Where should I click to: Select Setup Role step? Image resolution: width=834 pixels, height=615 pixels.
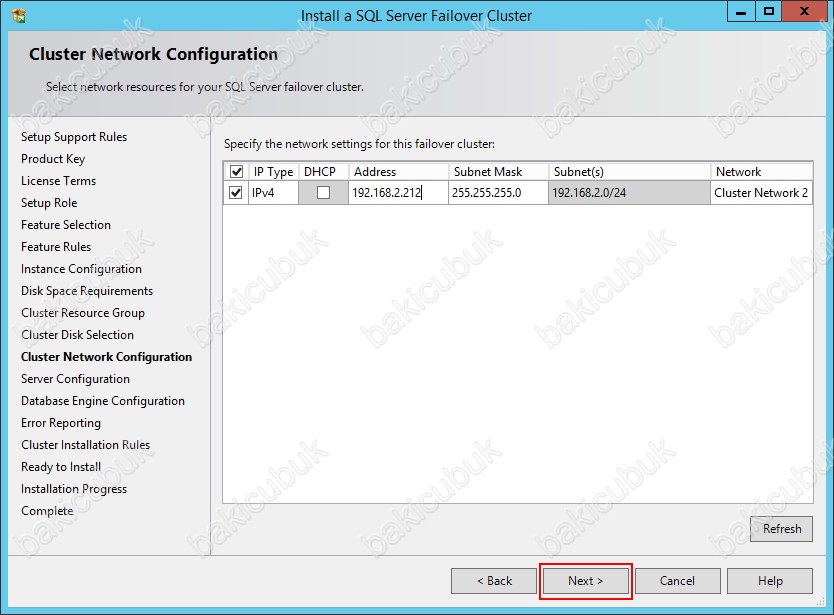click(49, 203)
